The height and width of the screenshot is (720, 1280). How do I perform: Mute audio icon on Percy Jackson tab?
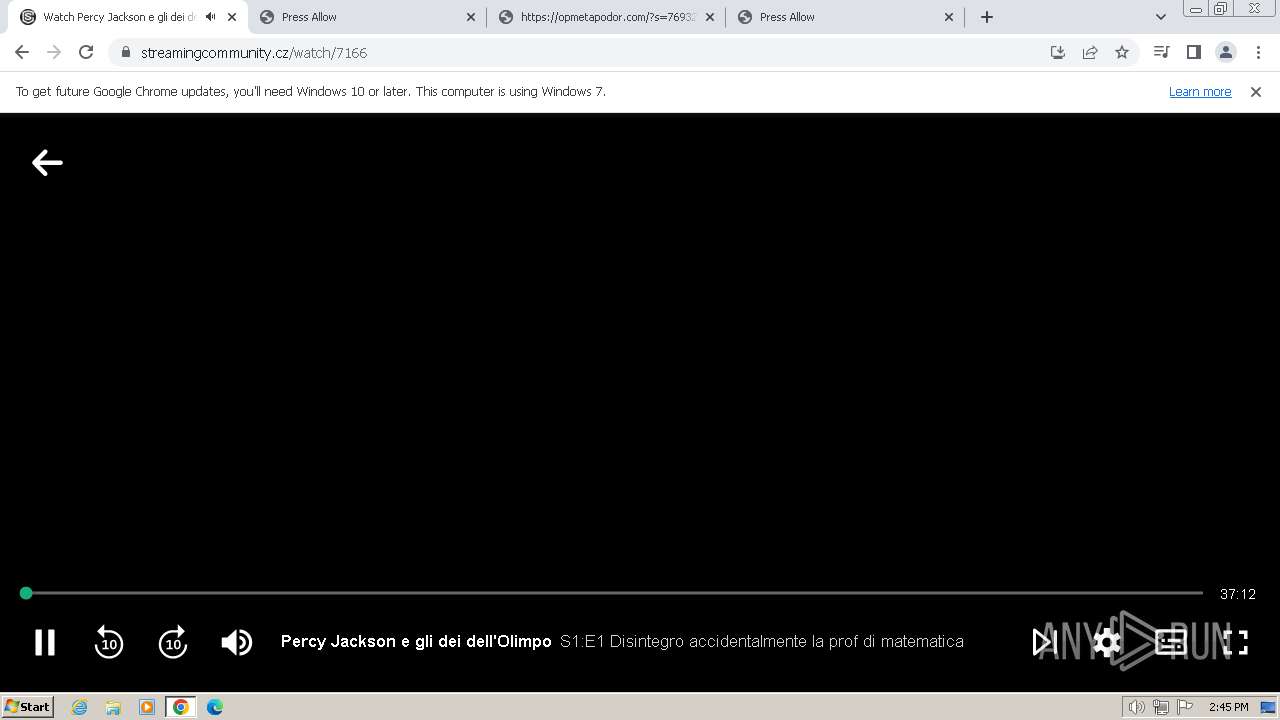(x=210, y=17)
